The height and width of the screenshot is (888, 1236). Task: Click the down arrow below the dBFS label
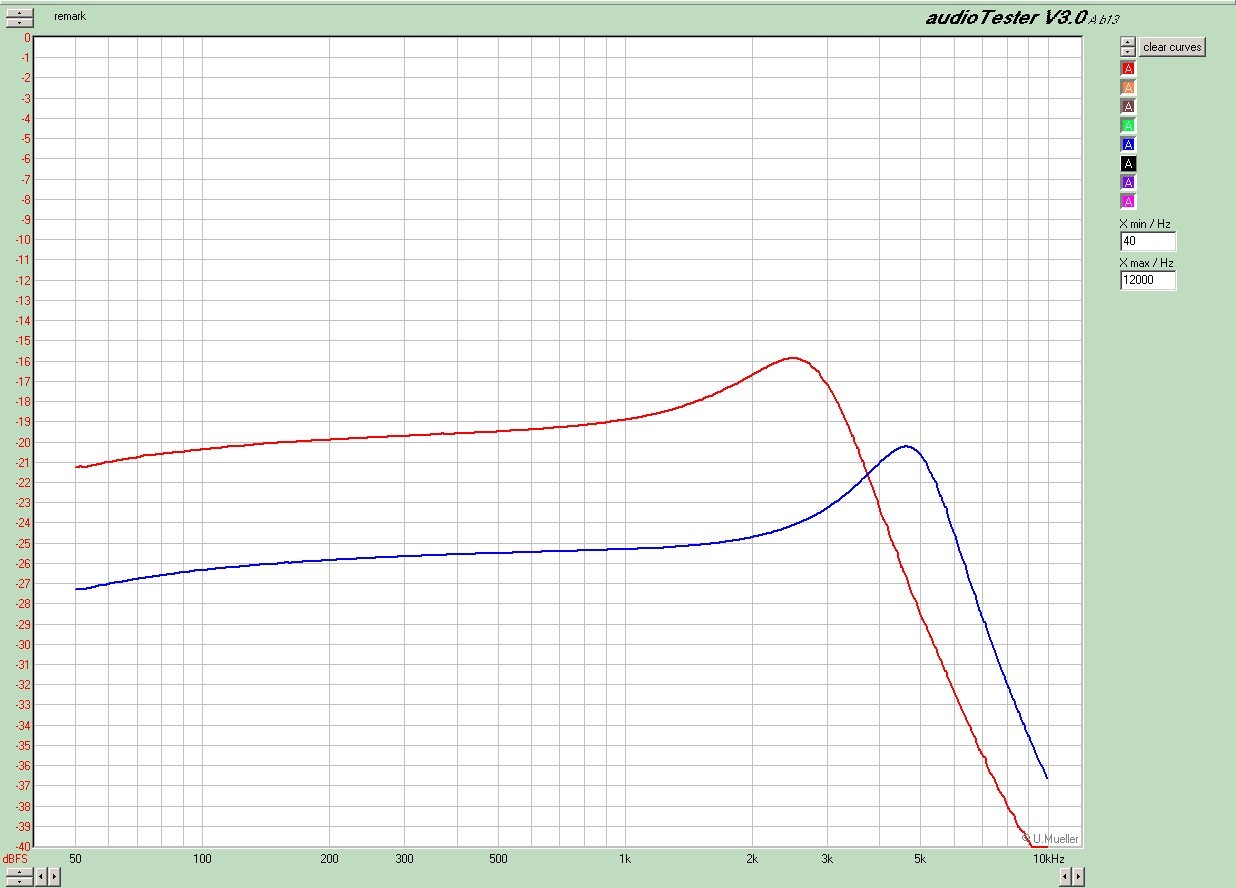pyautogui.click(x=19, y=881)
